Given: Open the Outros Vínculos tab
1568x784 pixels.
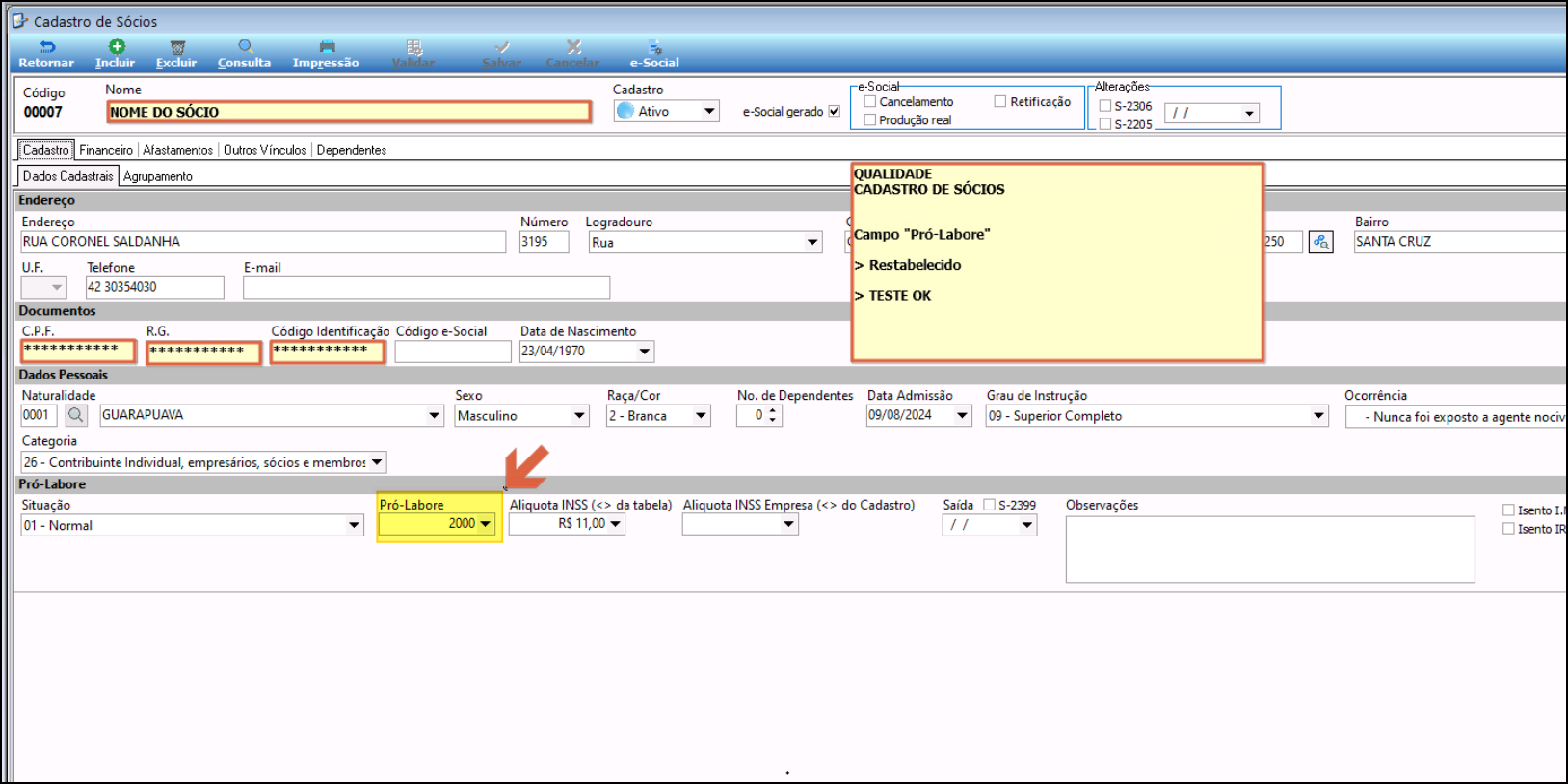Looking at the screenshot, I should [x=265, y=150].
